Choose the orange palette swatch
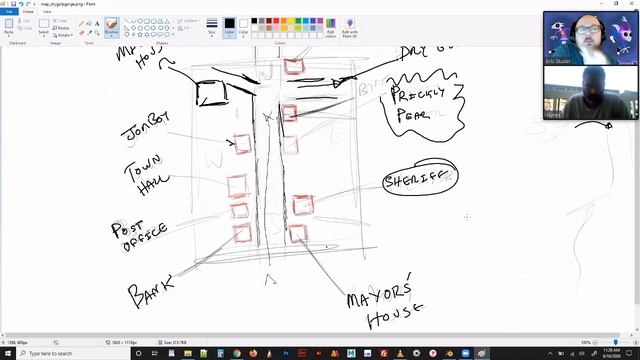Screen dimensions: 640x360 point(284,21)
